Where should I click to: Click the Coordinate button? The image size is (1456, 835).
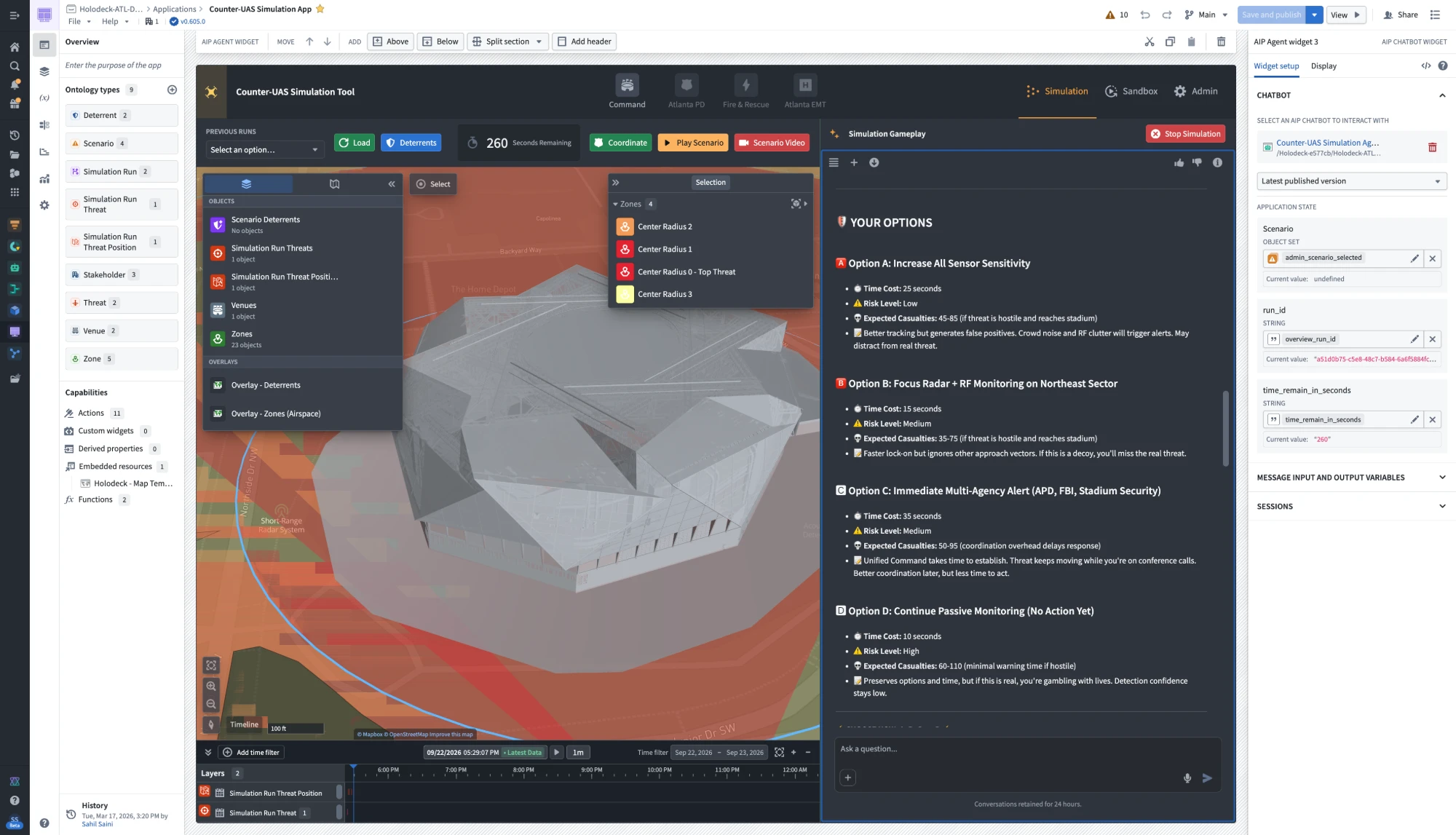620,143
